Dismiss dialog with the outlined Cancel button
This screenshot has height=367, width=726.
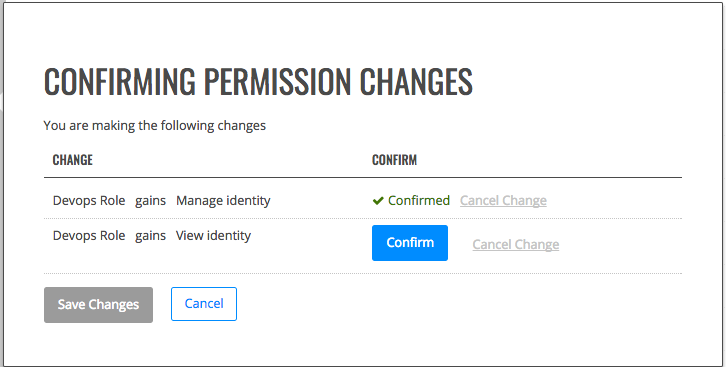pyautogui.click(x=204, y=304)
